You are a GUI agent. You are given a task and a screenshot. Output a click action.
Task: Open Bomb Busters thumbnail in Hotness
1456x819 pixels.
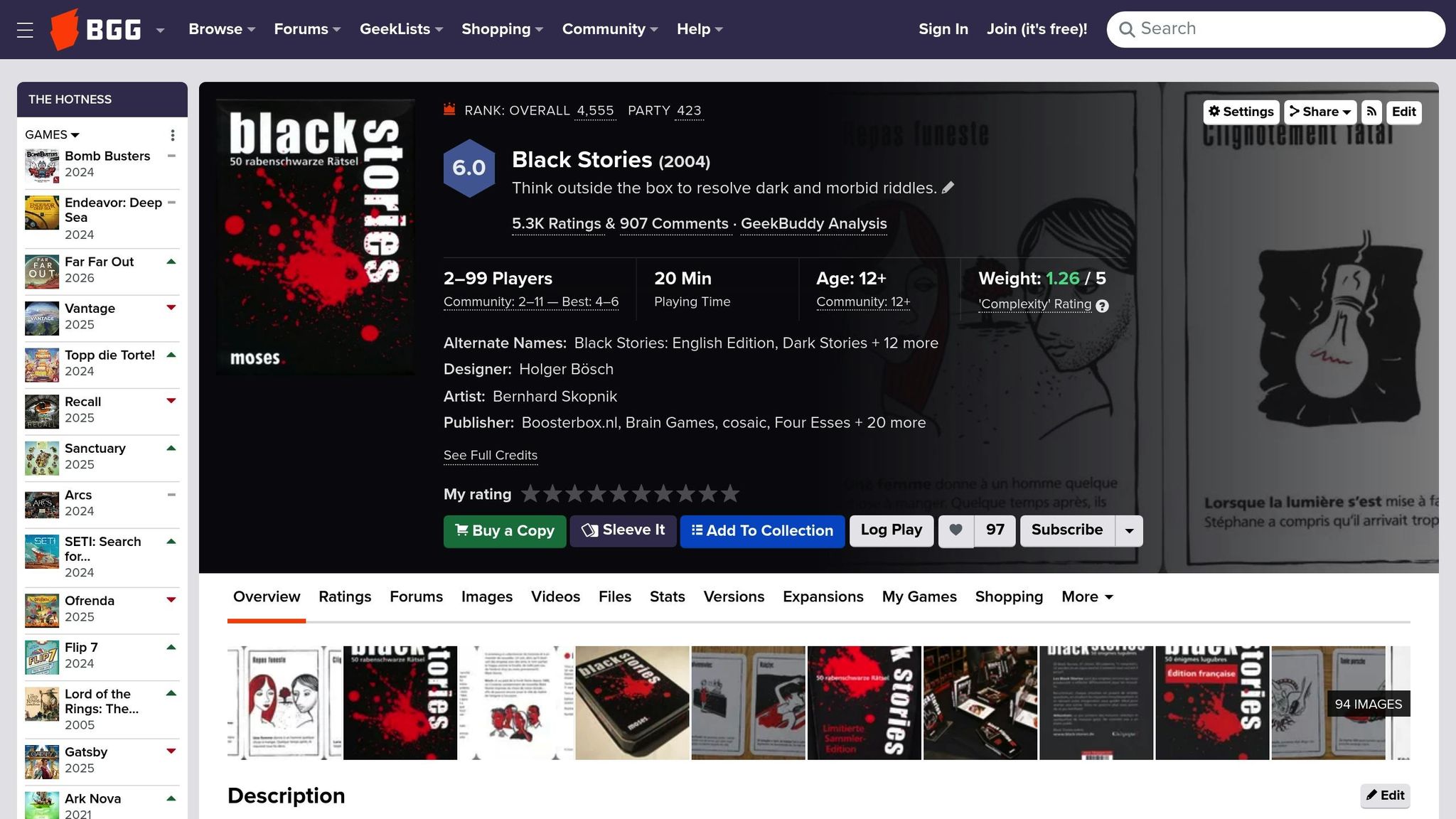pyautogui.click(x=42, y=166)
